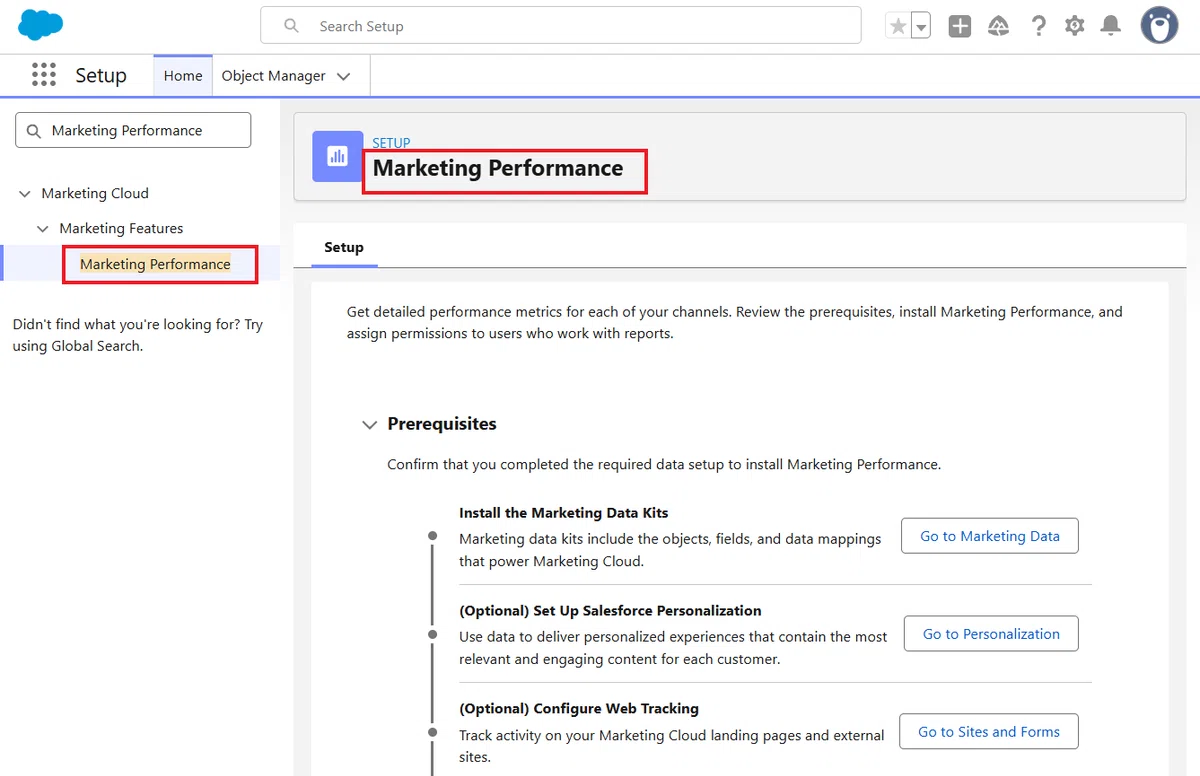Open the Global Actions plus icon
Image resolution: width=1200 pixels, height=776 pixels.
click(960, 26)
